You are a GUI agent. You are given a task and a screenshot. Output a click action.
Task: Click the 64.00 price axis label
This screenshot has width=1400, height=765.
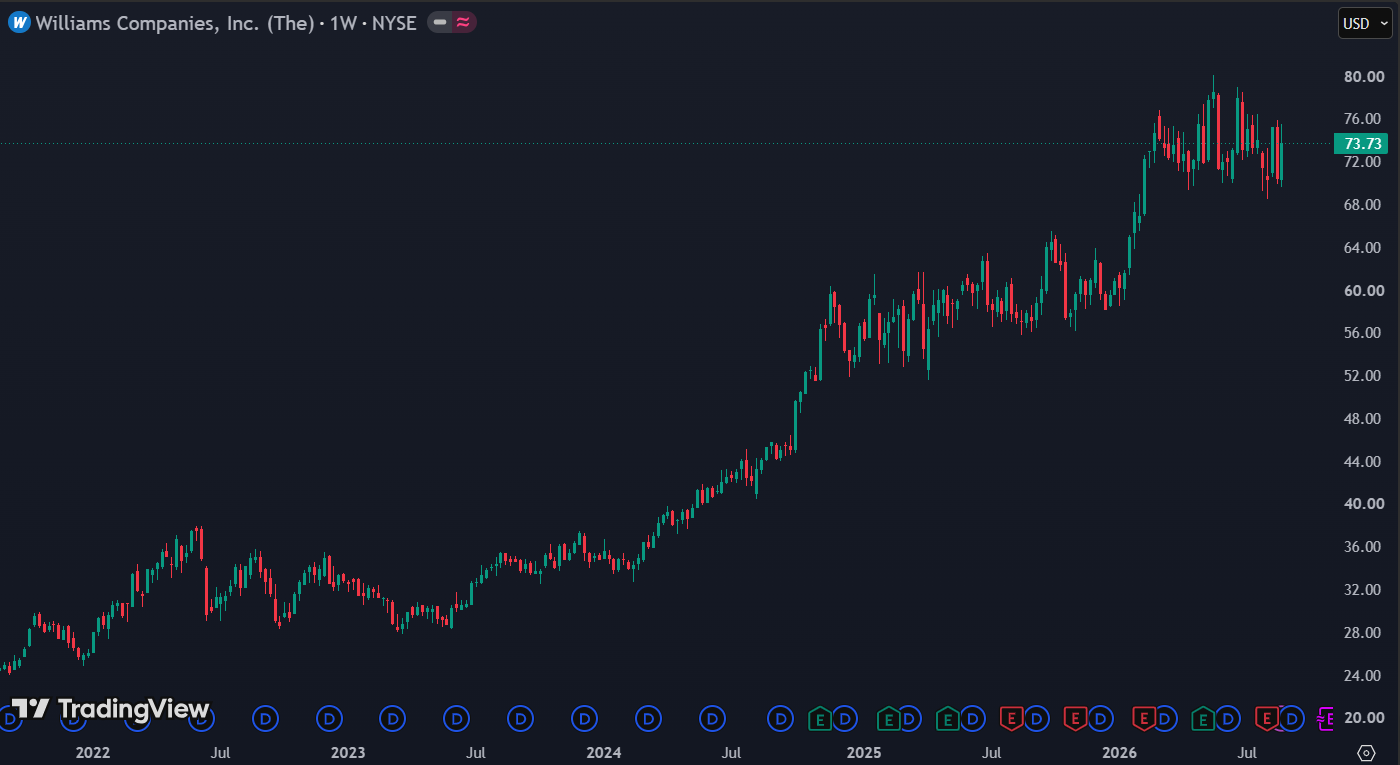(1364, 248)
